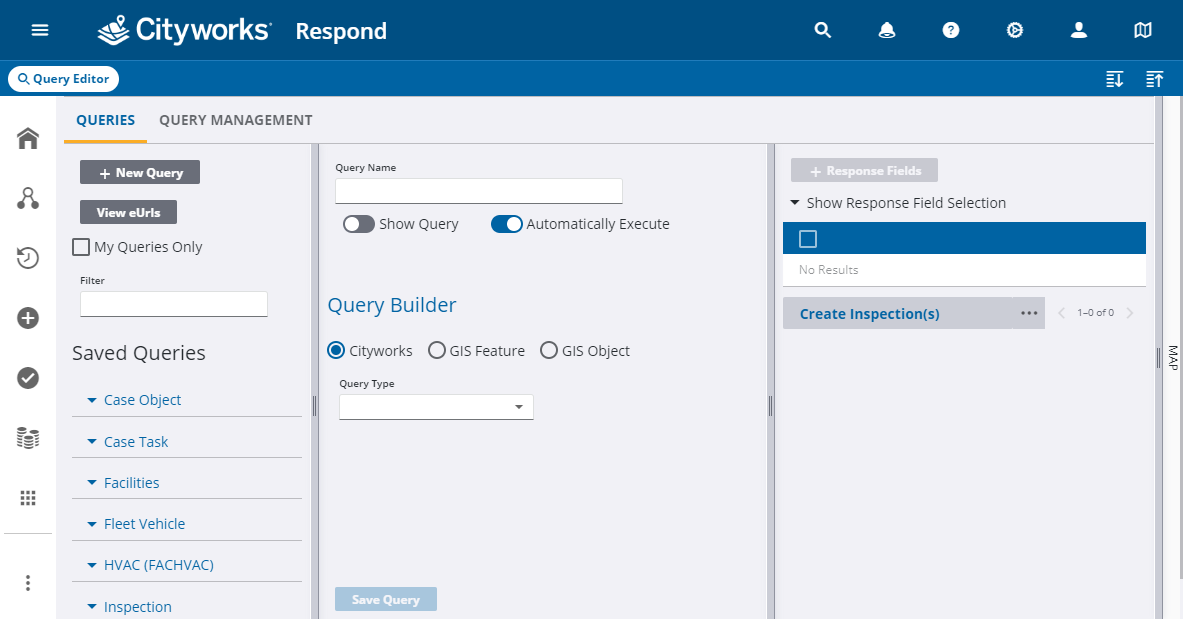Click the plus create sidebar icon

(28, 318)
